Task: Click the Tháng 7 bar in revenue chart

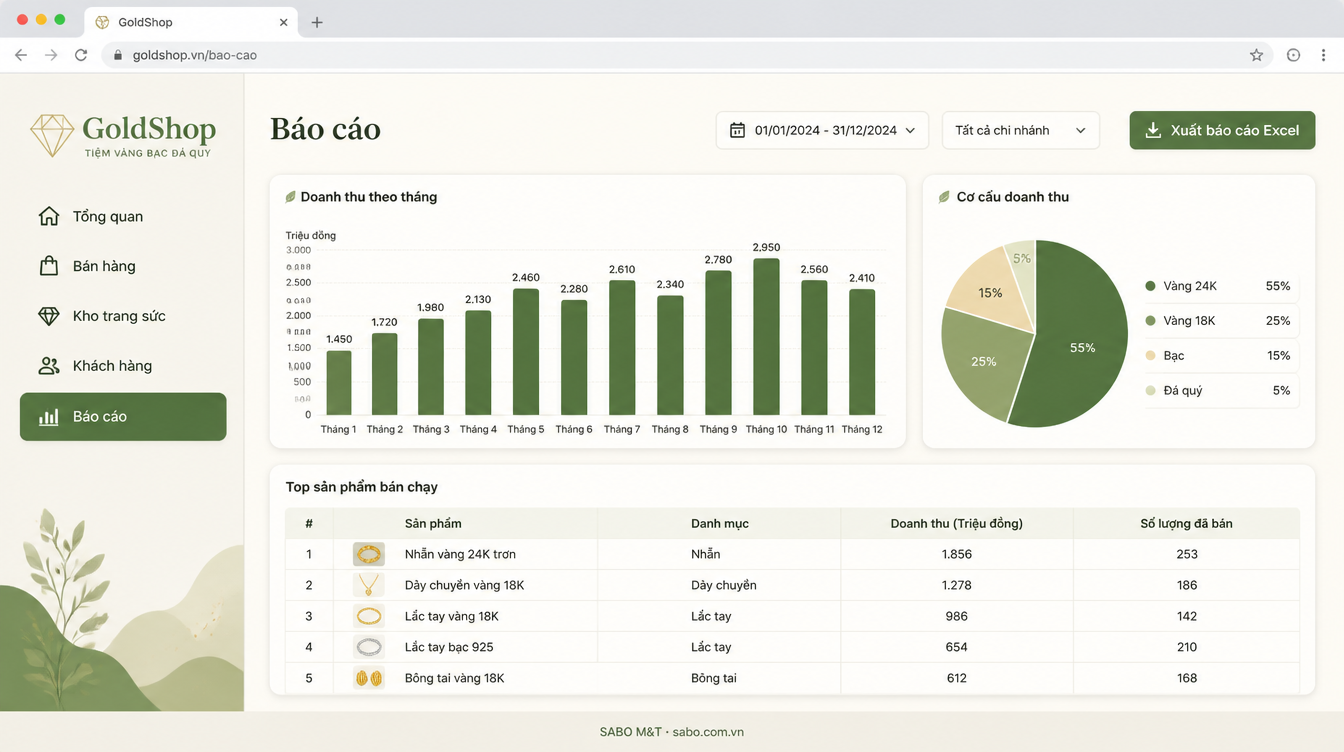Action: 622,348
